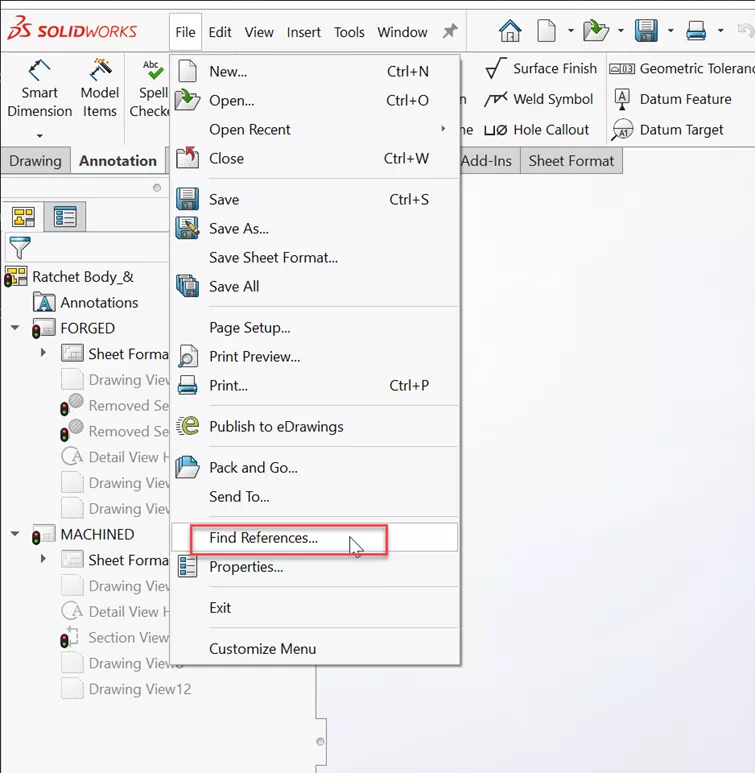Screen dimensions: 755x773
Task: Insert a Datum Feature symbol
Action: [673, 99]
